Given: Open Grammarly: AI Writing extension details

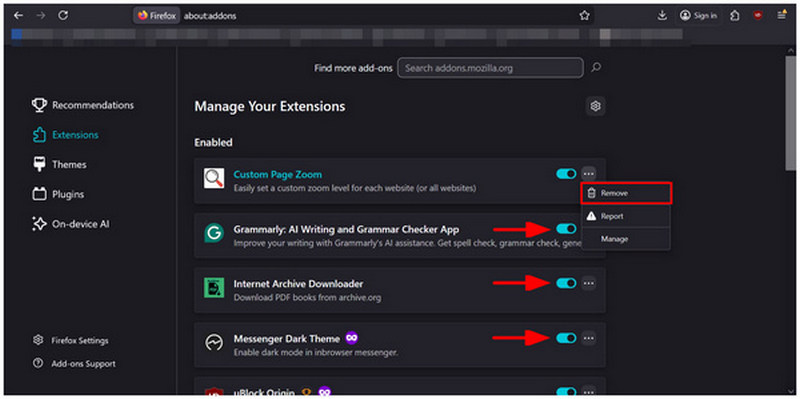Looking at the screenshot, I should [346, 229].
